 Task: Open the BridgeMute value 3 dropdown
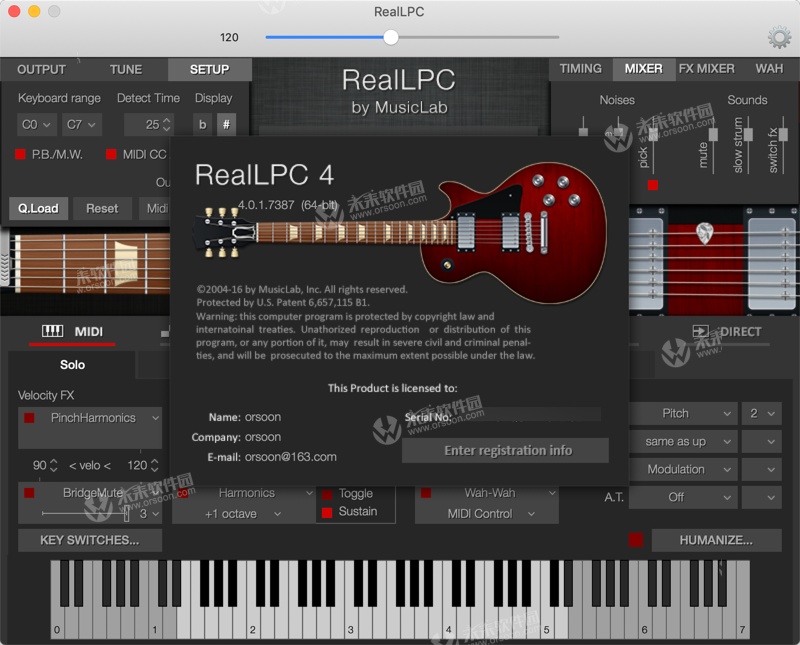tap(149, 514)
